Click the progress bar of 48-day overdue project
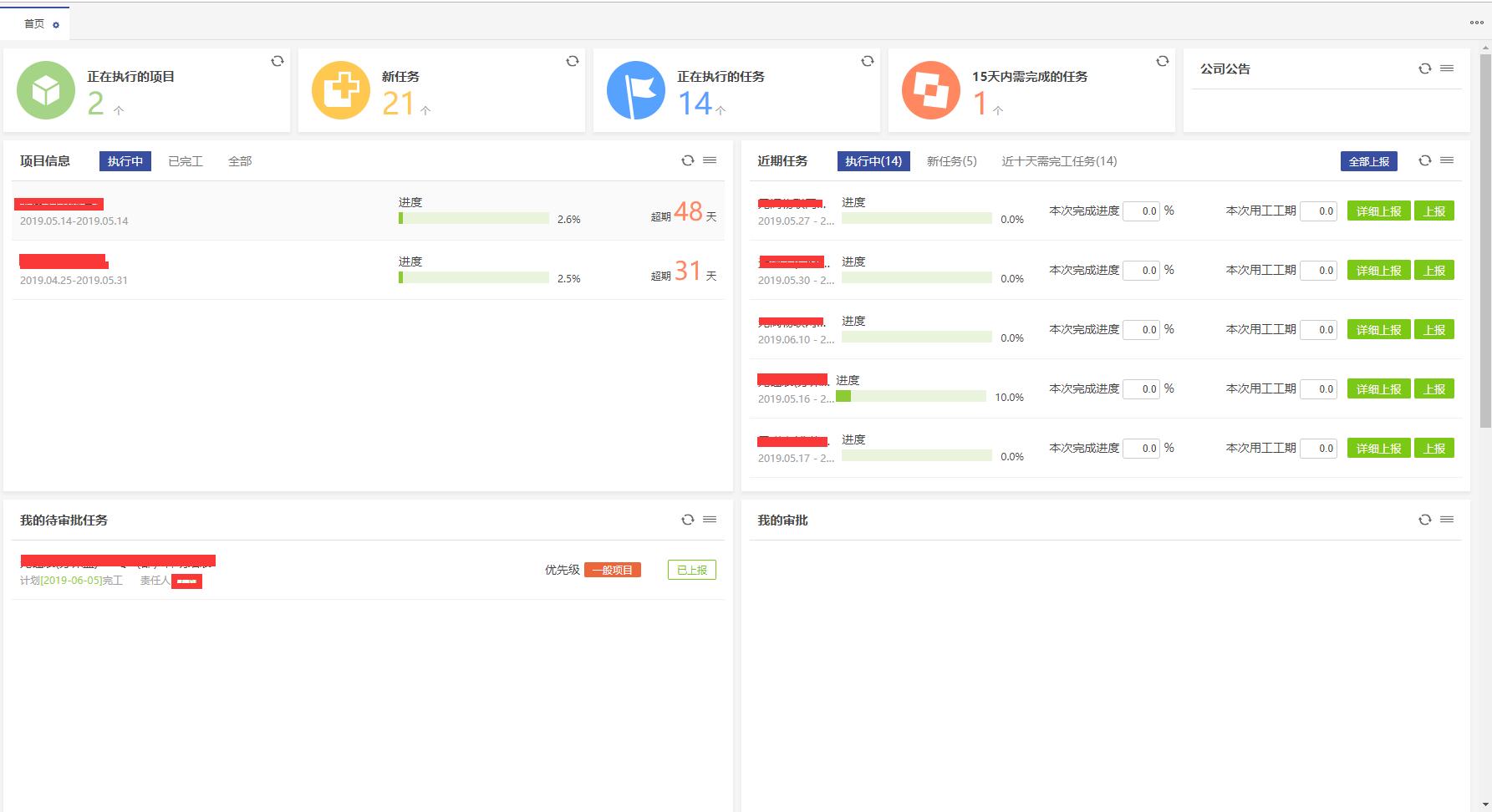This screenshot has width=1492, height=812. 473,219
